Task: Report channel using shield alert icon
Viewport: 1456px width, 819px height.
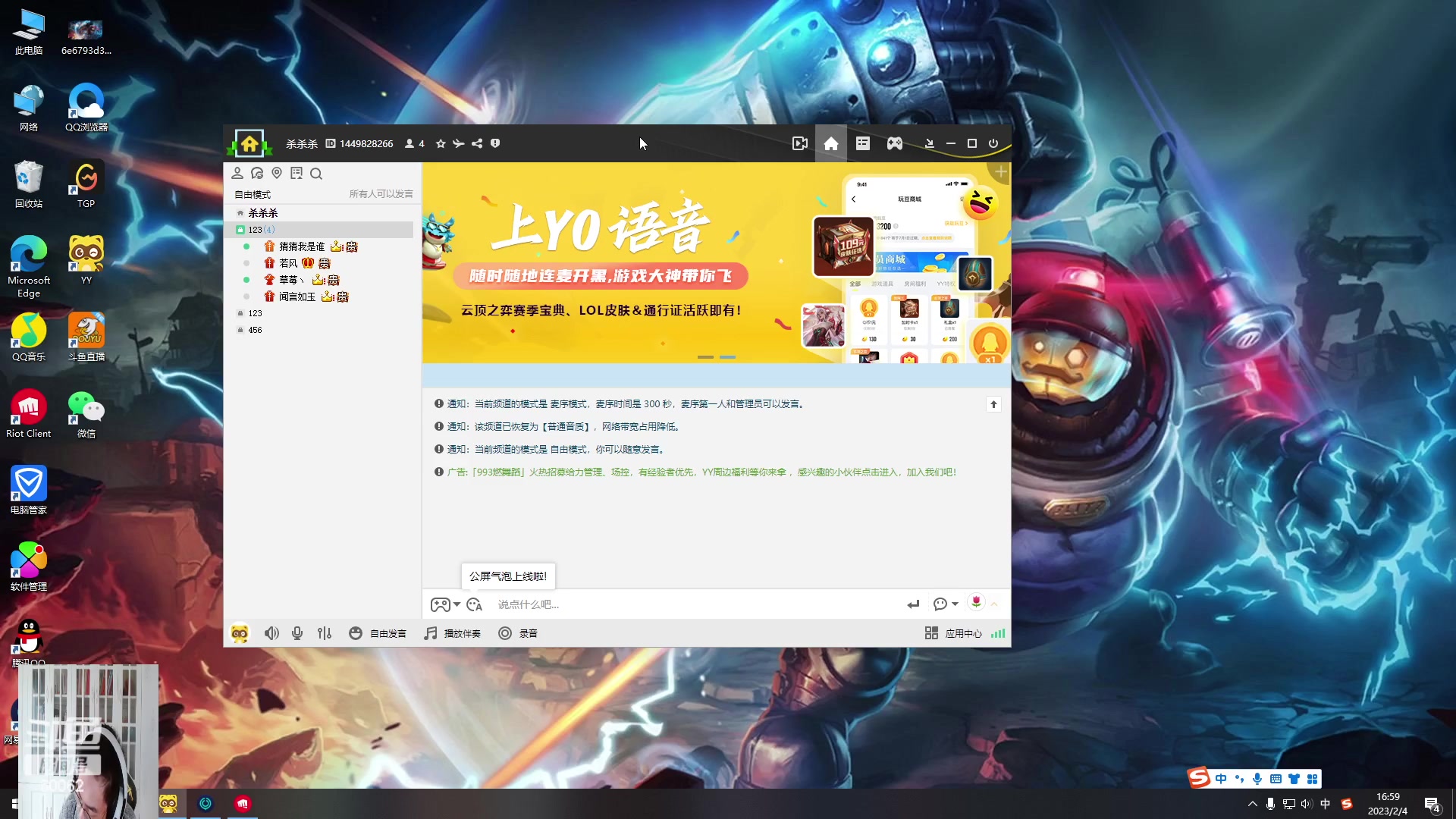Action: point(495,143)
